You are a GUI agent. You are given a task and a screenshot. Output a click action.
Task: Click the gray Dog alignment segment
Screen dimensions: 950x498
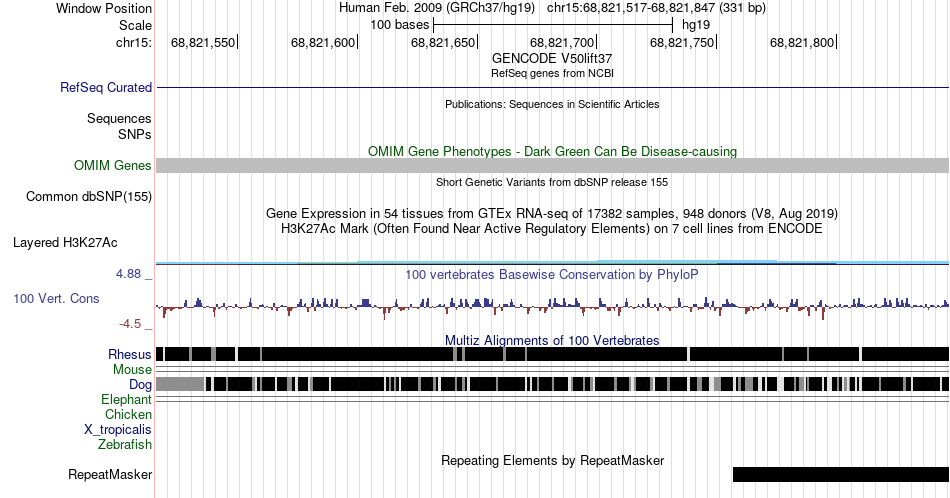pos(180,384)
